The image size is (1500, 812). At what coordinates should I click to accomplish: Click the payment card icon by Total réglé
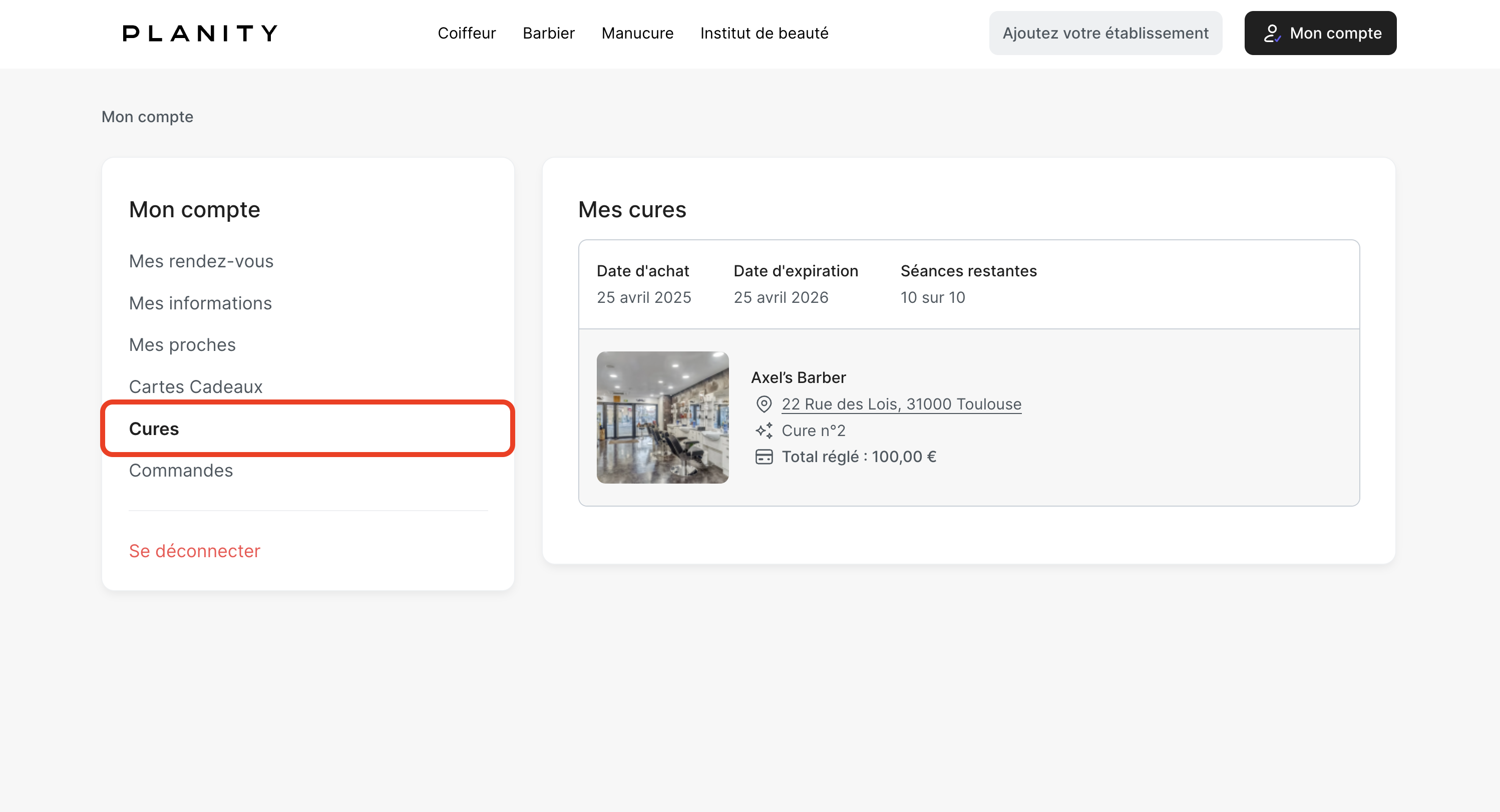(x=764, y=457)
